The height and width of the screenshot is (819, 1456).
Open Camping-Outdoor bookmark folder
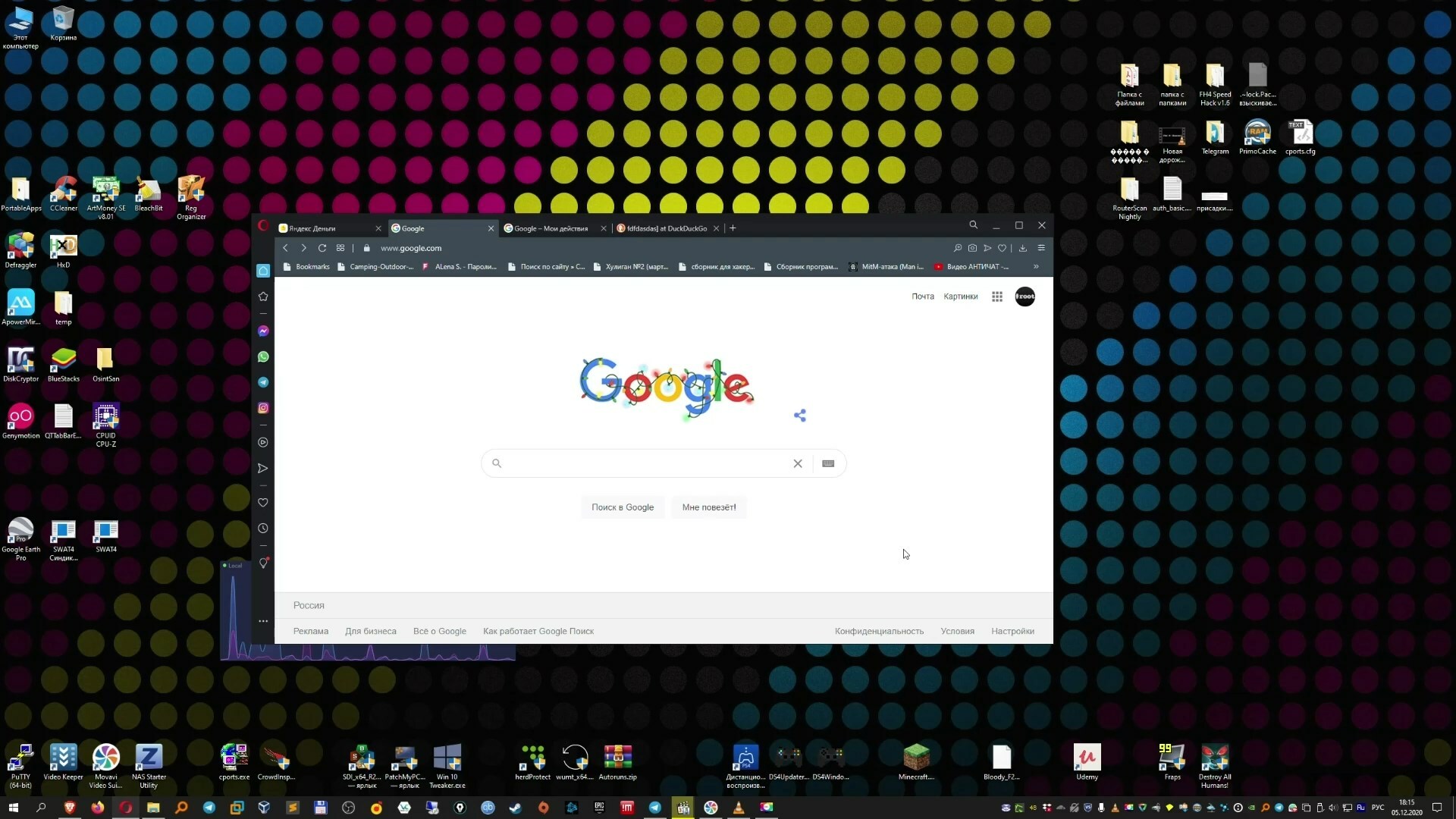coord(376,267)
